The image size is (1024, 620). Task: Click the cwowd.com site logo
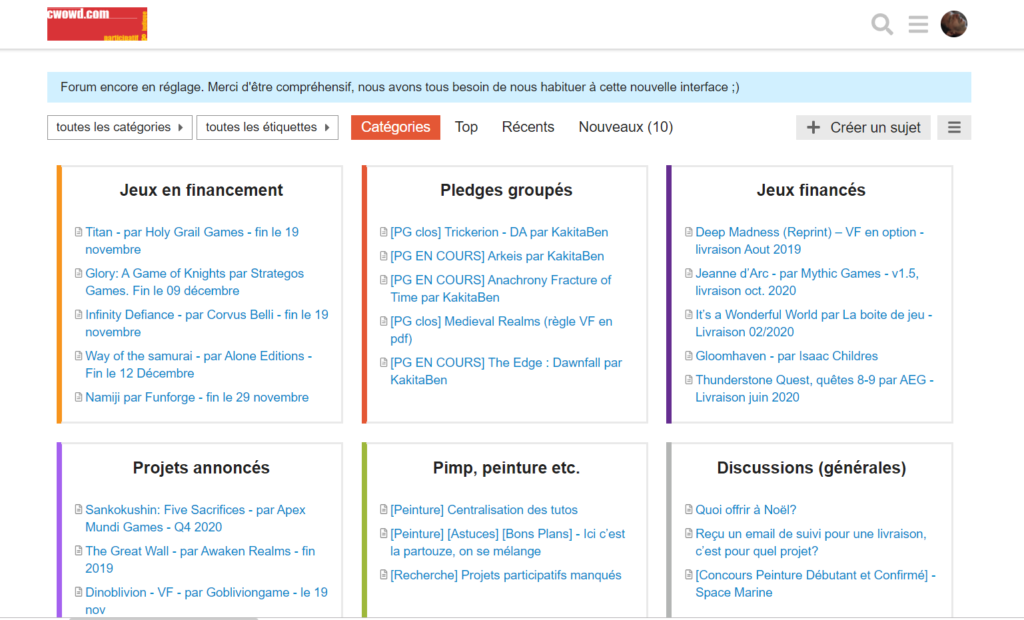point(97,24)
